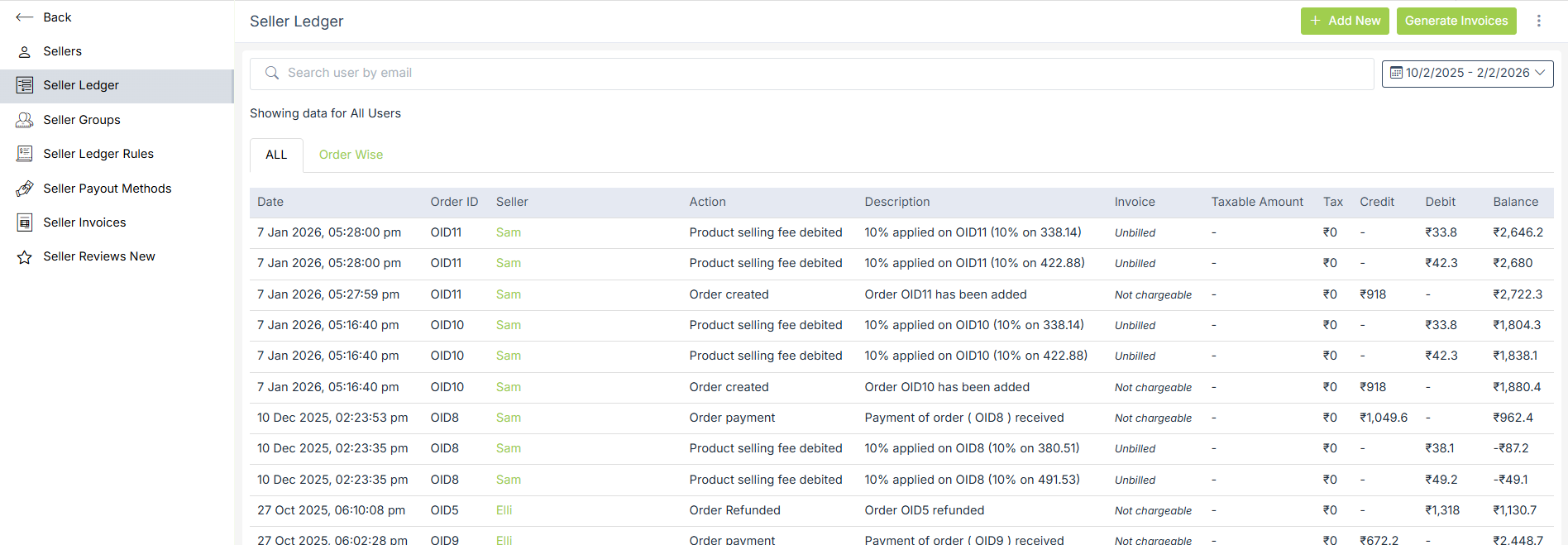Expand the date range dropdown
The image size is (1568, 545).
(x=1540, y=73)
